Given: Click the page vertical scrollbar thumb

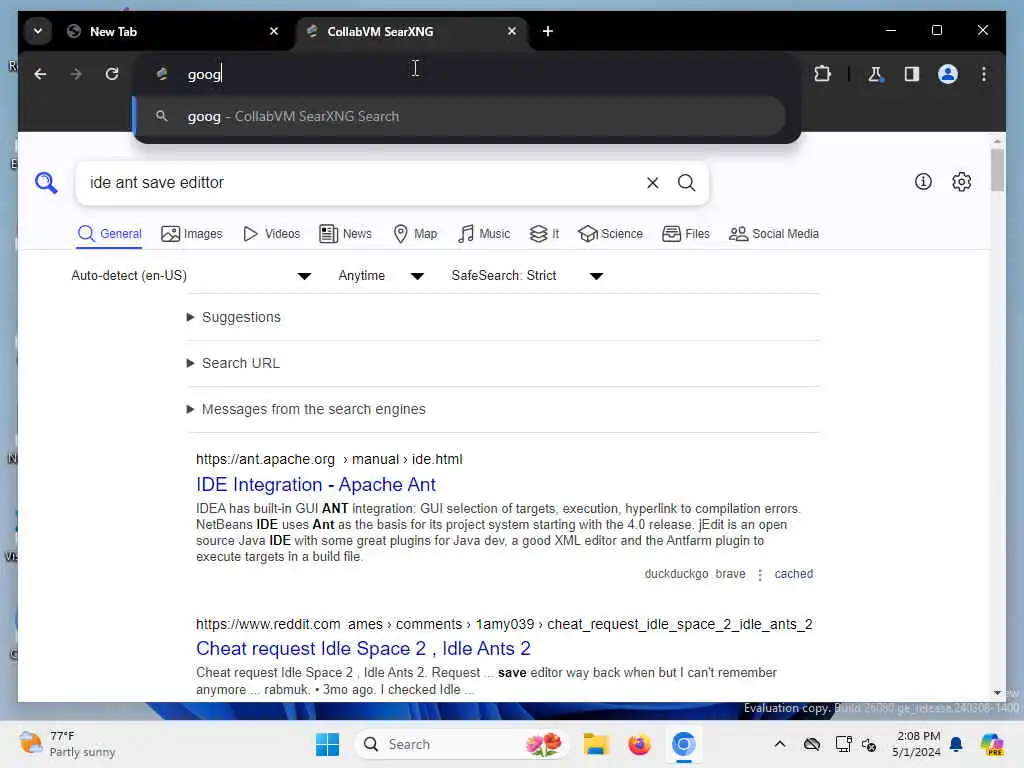Looking at the screenshot, I should coord(997,170).
